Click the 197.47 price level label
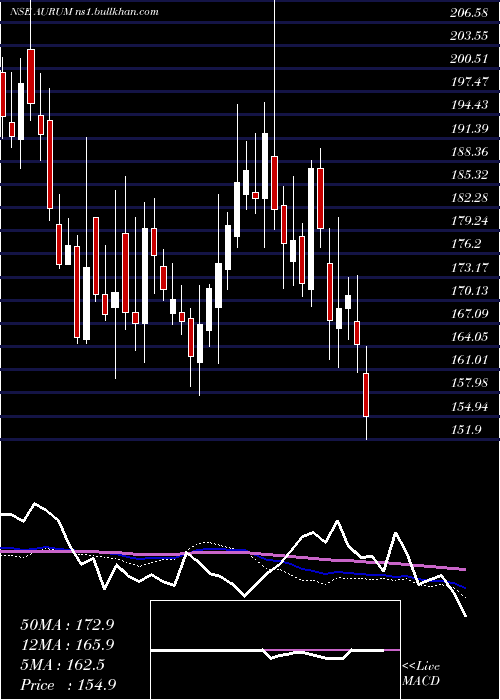 pyautogui.click(x=469, y=83)
